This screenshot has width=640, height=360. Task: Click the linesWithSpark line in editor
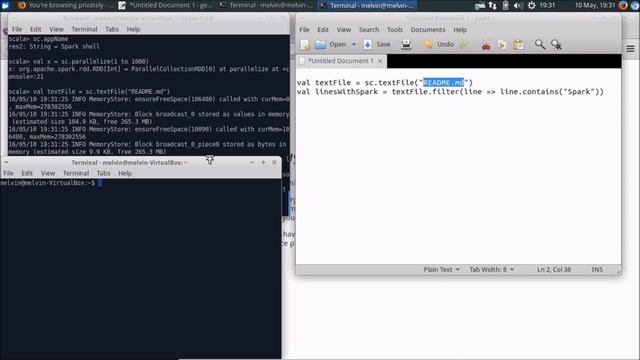450,92
